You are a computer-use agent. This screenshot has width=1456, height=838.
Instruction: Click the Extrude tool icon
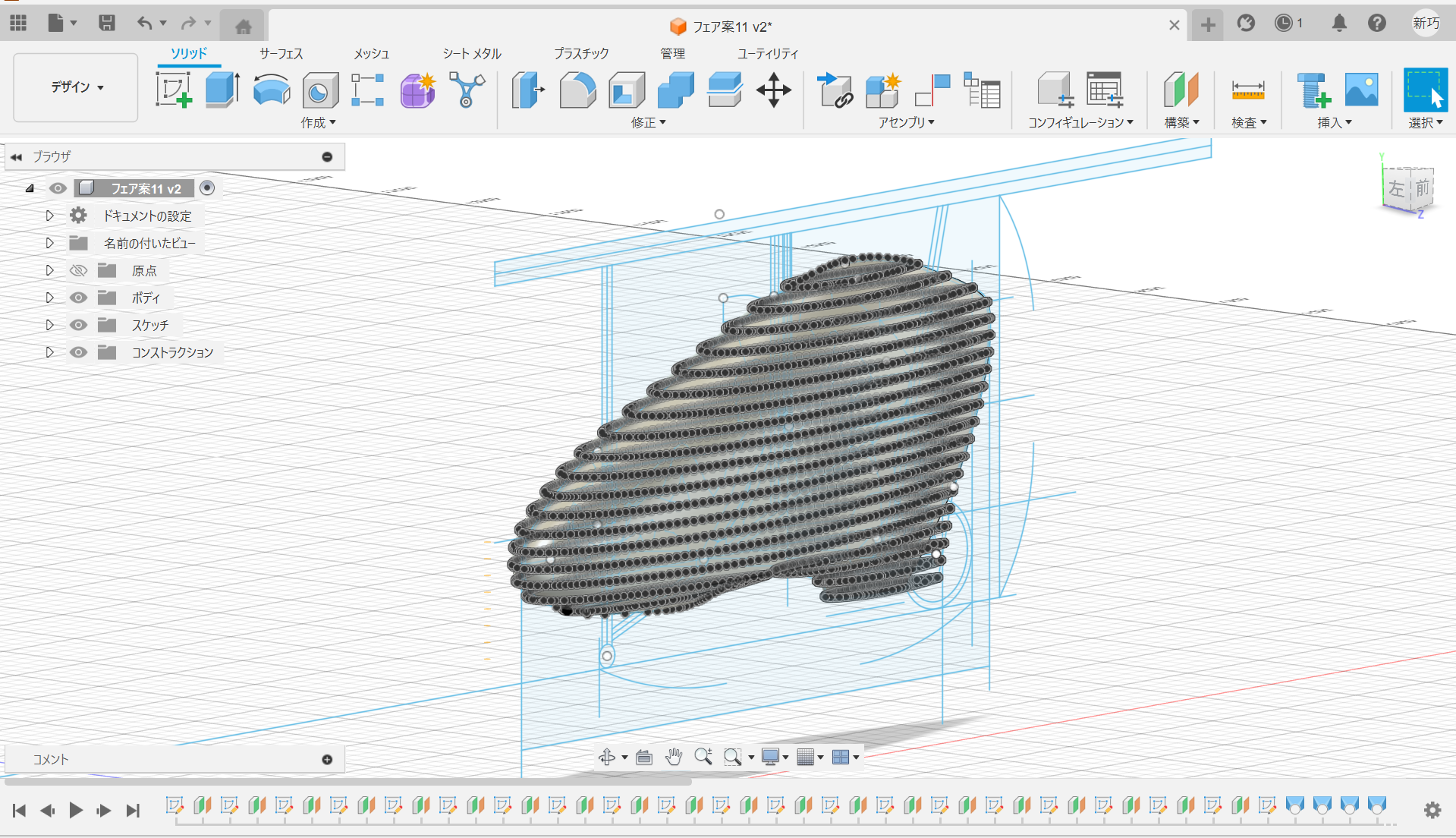point(222,90)
